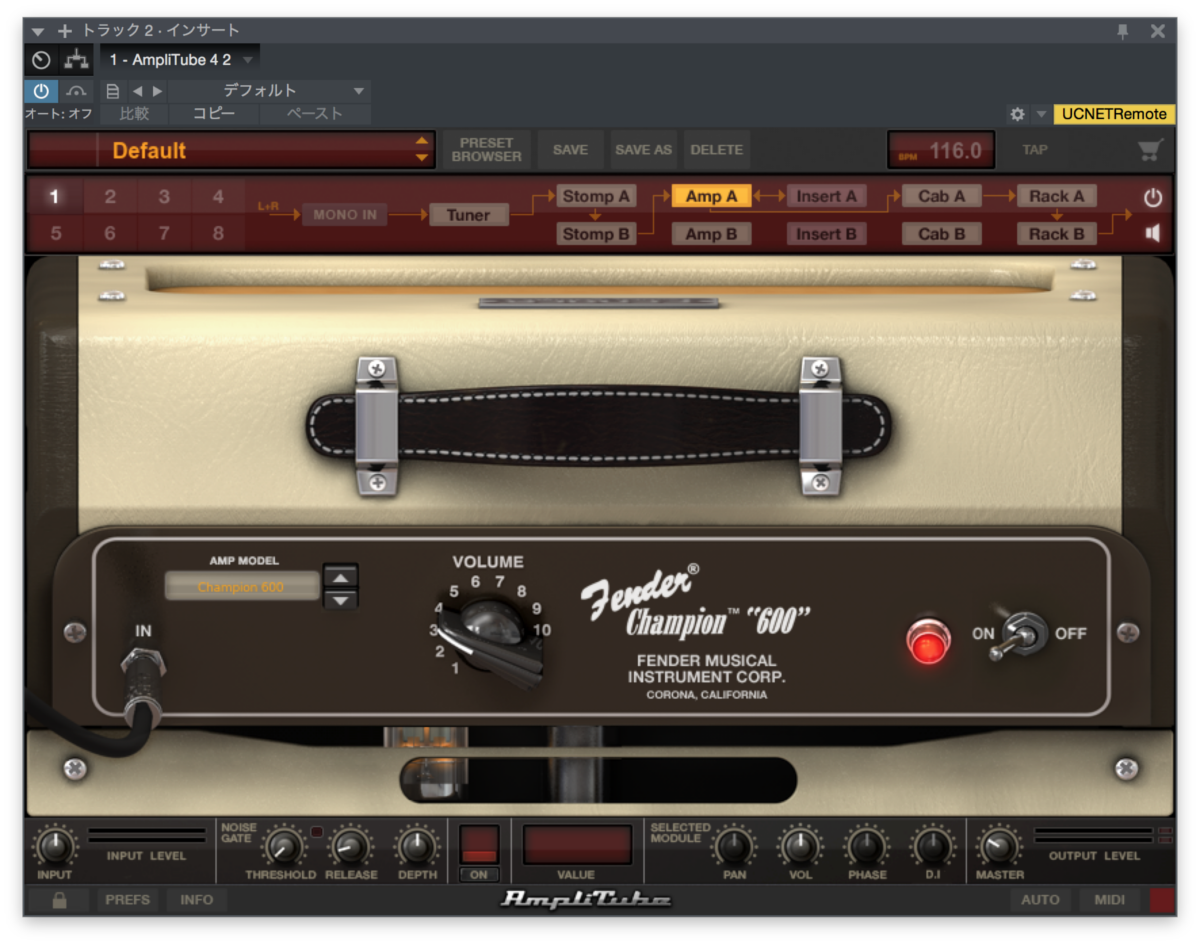Collapse the track insert header triangle

(38, 31)
